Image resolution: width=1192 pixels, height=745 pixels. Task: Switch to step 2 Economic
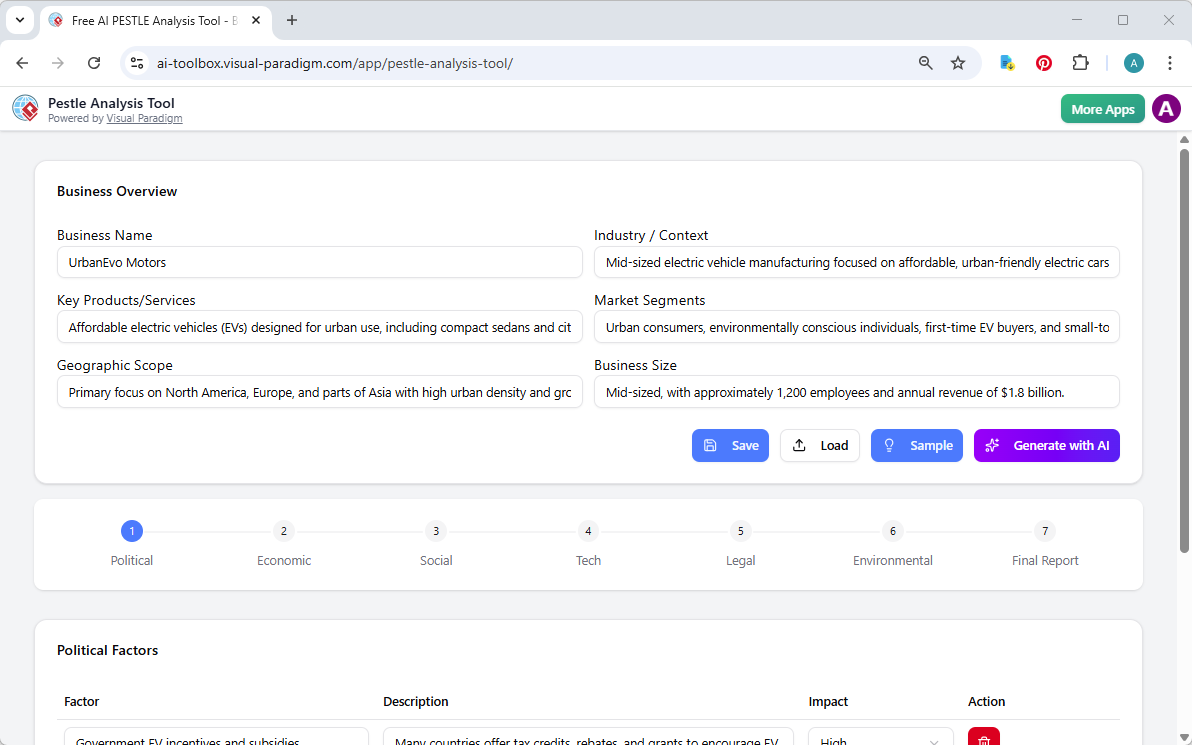(x=283, y=531)
